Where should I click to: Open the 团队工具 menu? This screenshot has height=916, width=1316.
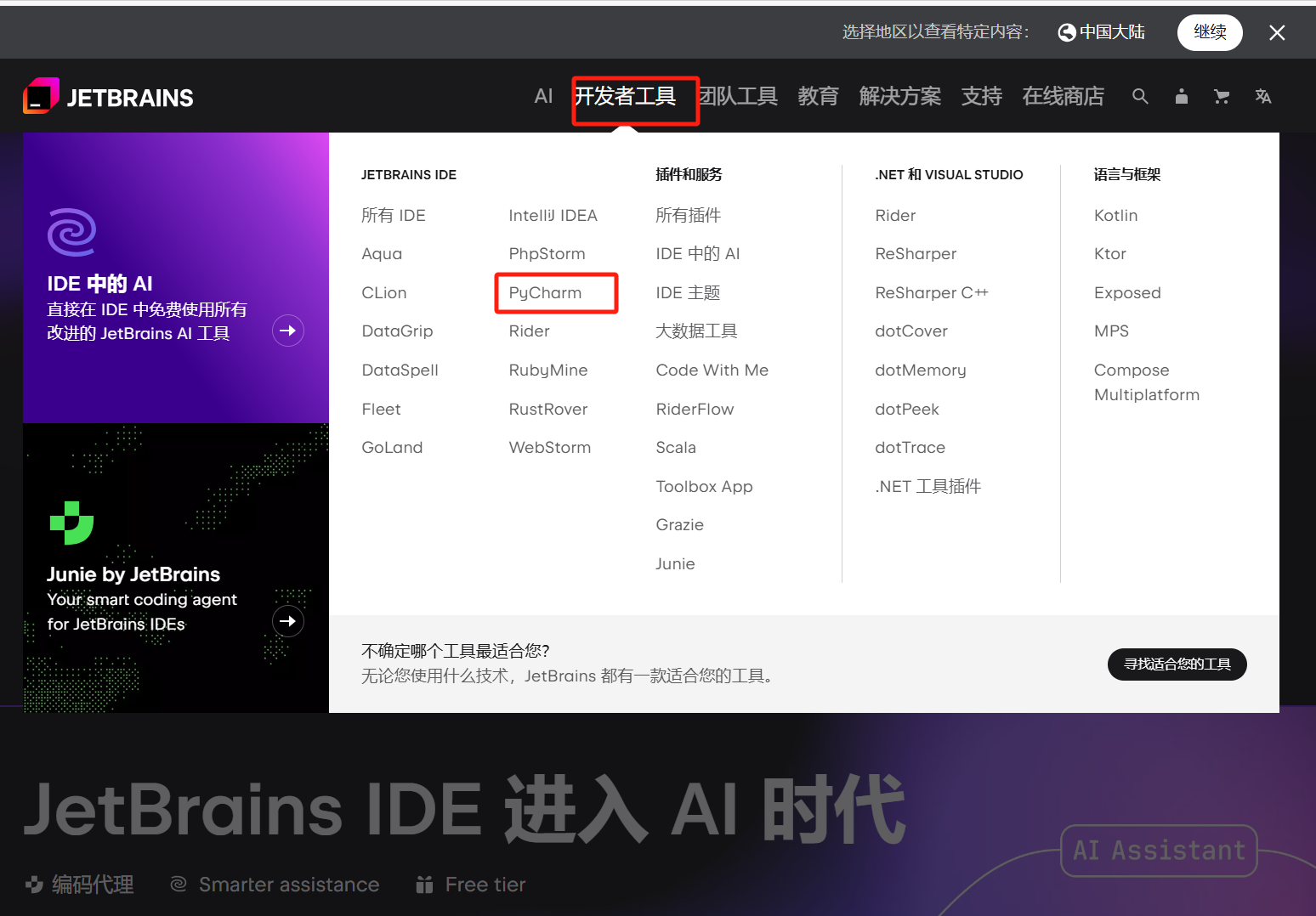738,96
